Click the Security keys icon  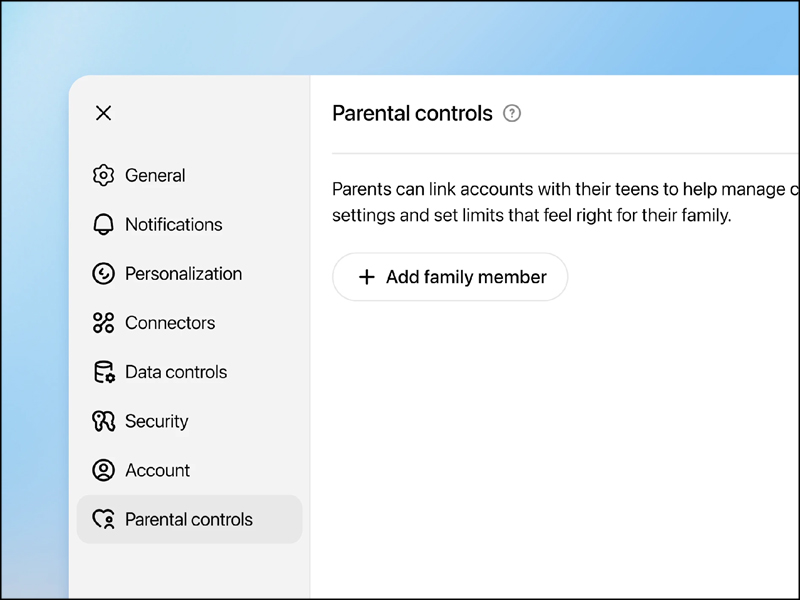pyautogui.click(x=103, y=421)
